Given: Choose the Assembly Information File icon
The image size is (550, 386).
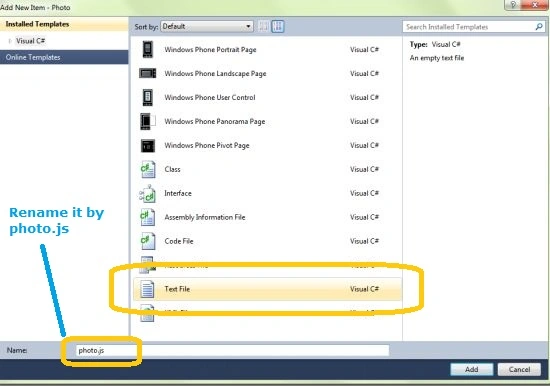Looking at the screenshot, I should coord(148,217).
